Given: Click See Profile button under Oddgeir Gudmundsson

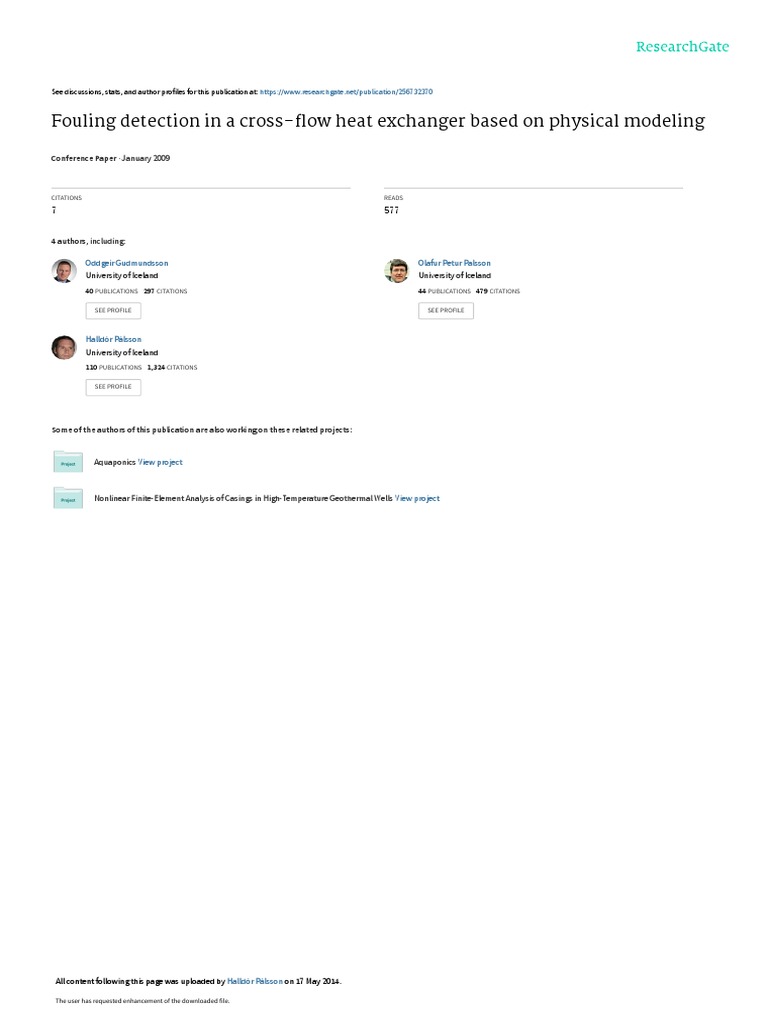Looking at the screenshot, I should tap(113, 311).
